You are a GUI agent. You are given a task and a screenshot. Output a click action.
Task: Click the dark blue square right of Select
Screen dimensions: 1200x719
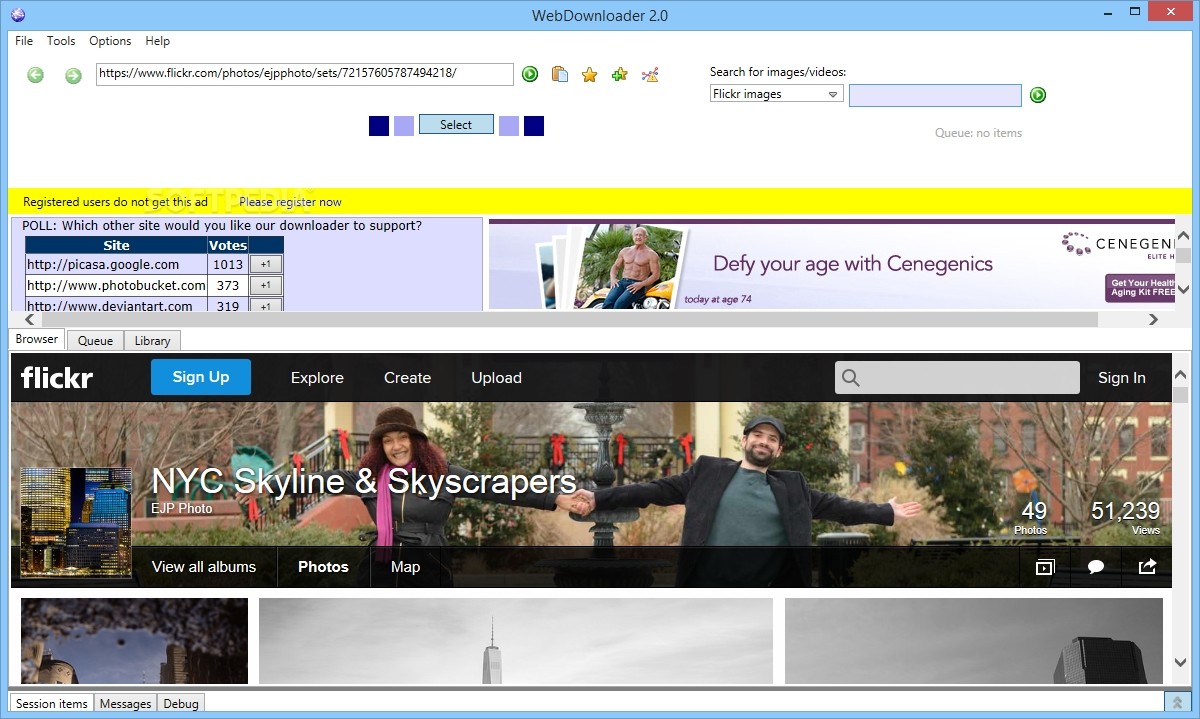click(534, 126)
